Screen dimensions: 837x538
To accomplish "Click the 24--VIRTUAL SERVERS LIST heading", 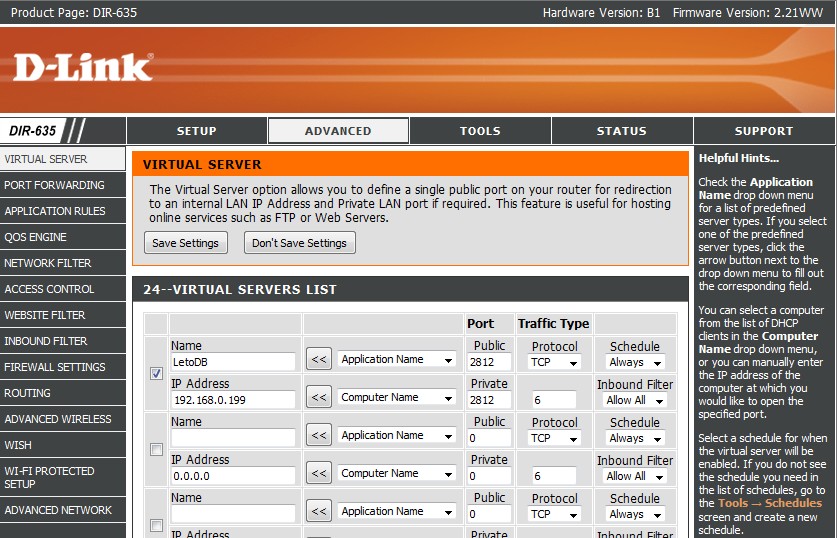I will click(240, 289).
